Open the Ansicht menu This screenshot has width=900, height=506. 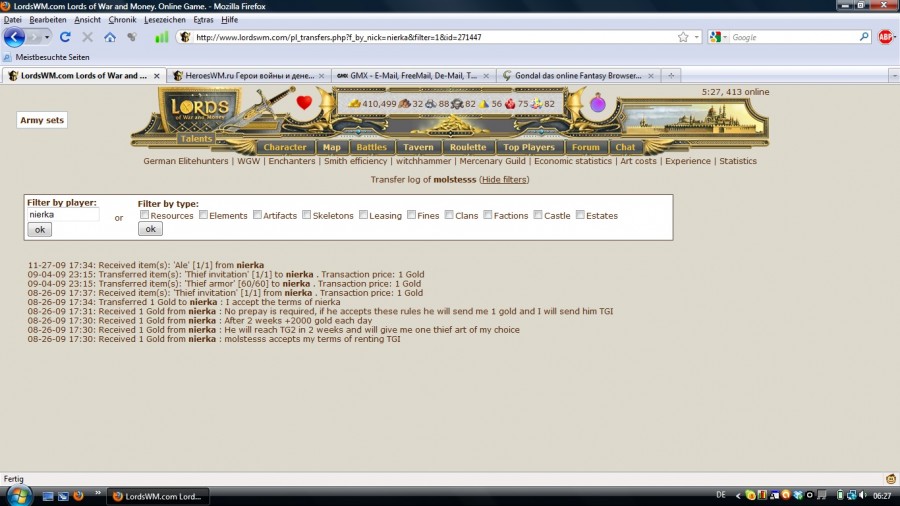87,20
